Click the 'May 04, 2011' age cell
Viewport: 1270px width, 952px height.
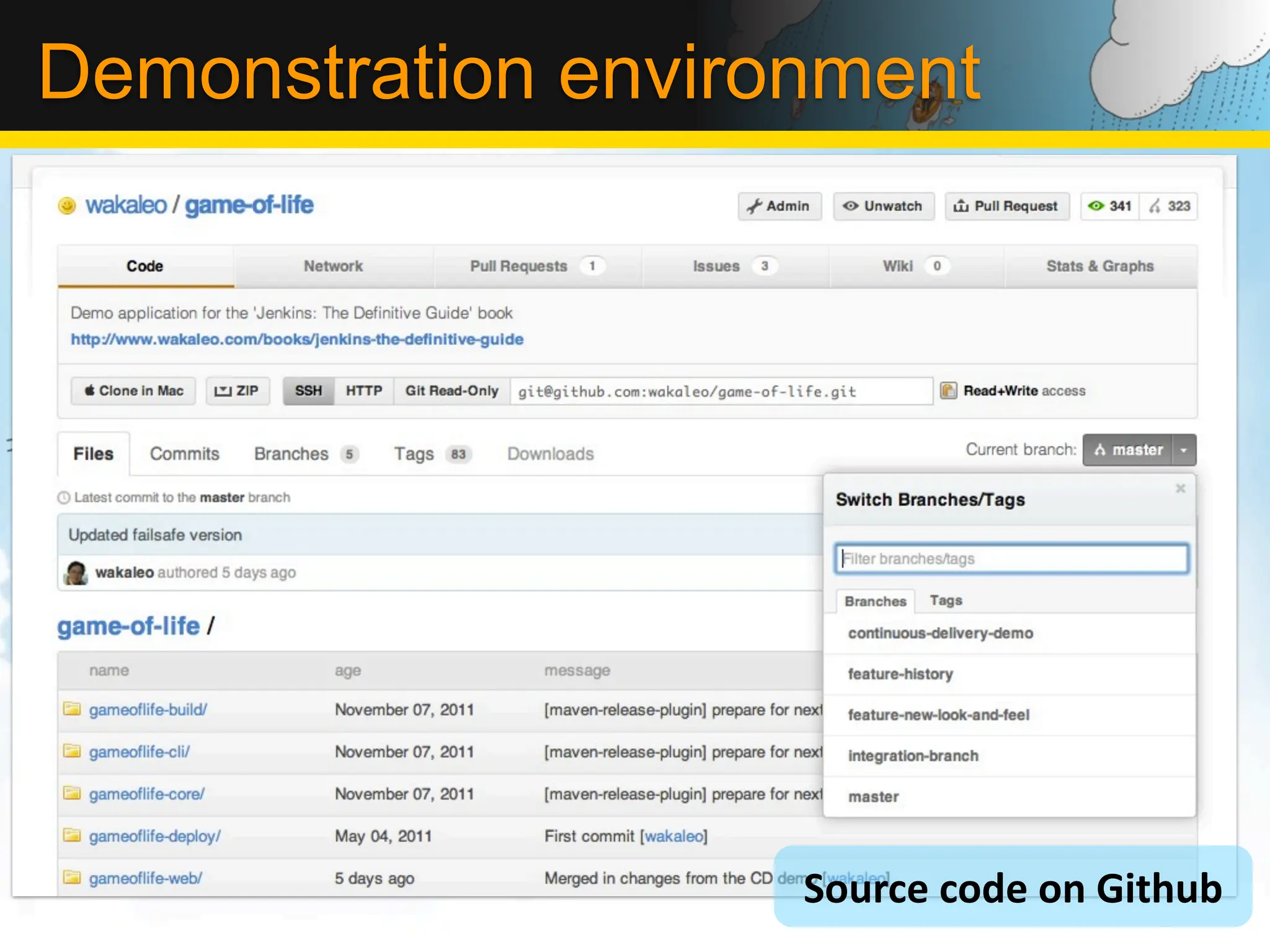tap(383, 836)
